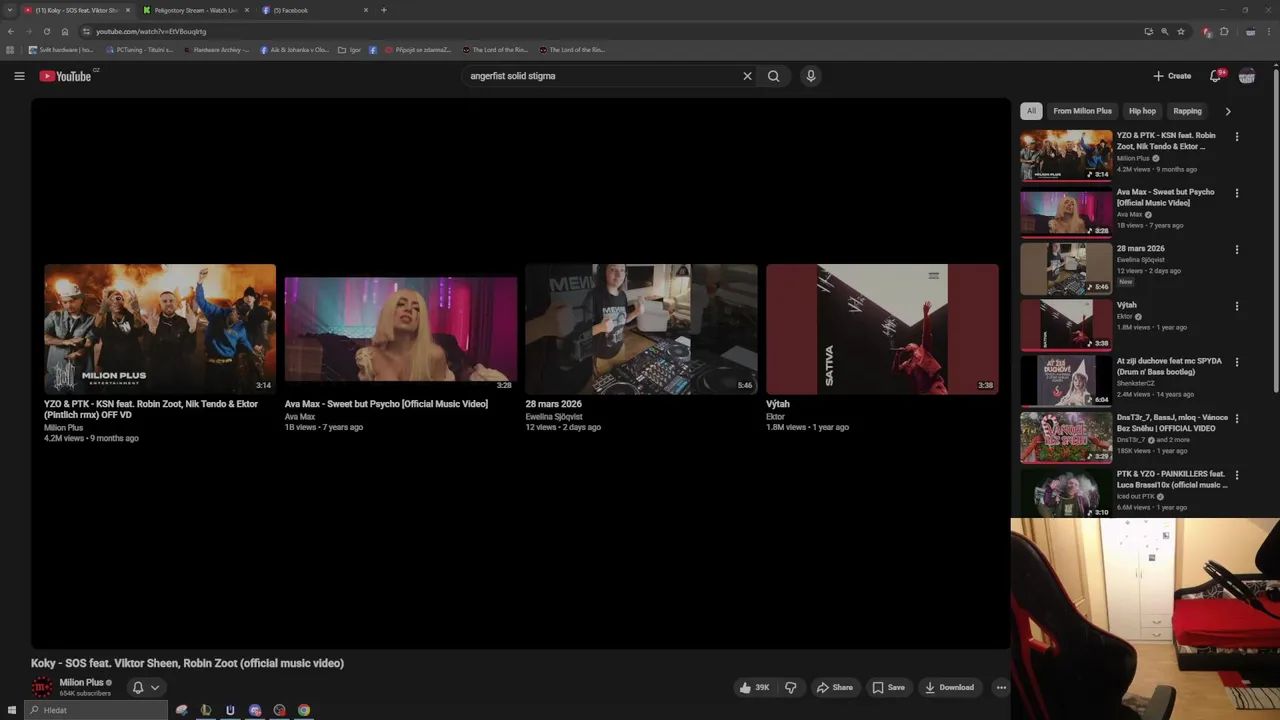
Task: Open a new browser tab
Action: [x=384, y=10]
